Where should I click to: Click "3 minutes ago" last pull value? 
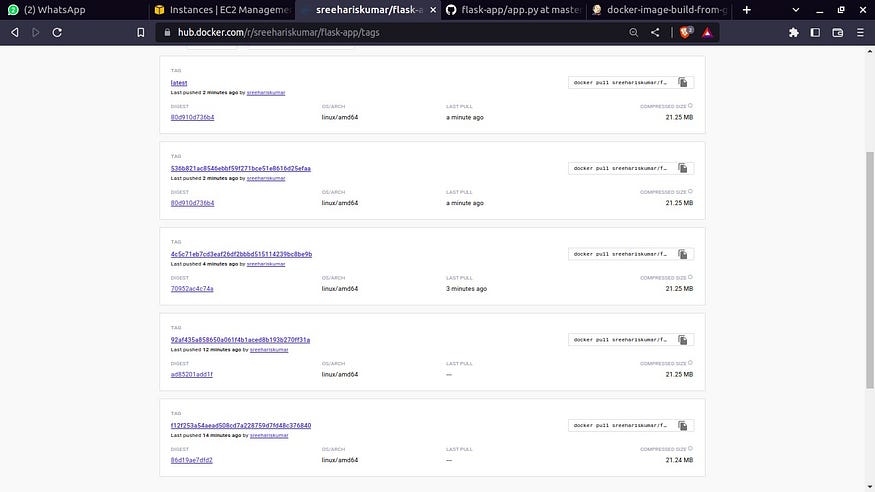pyautogui.click(x=467, y=289)
